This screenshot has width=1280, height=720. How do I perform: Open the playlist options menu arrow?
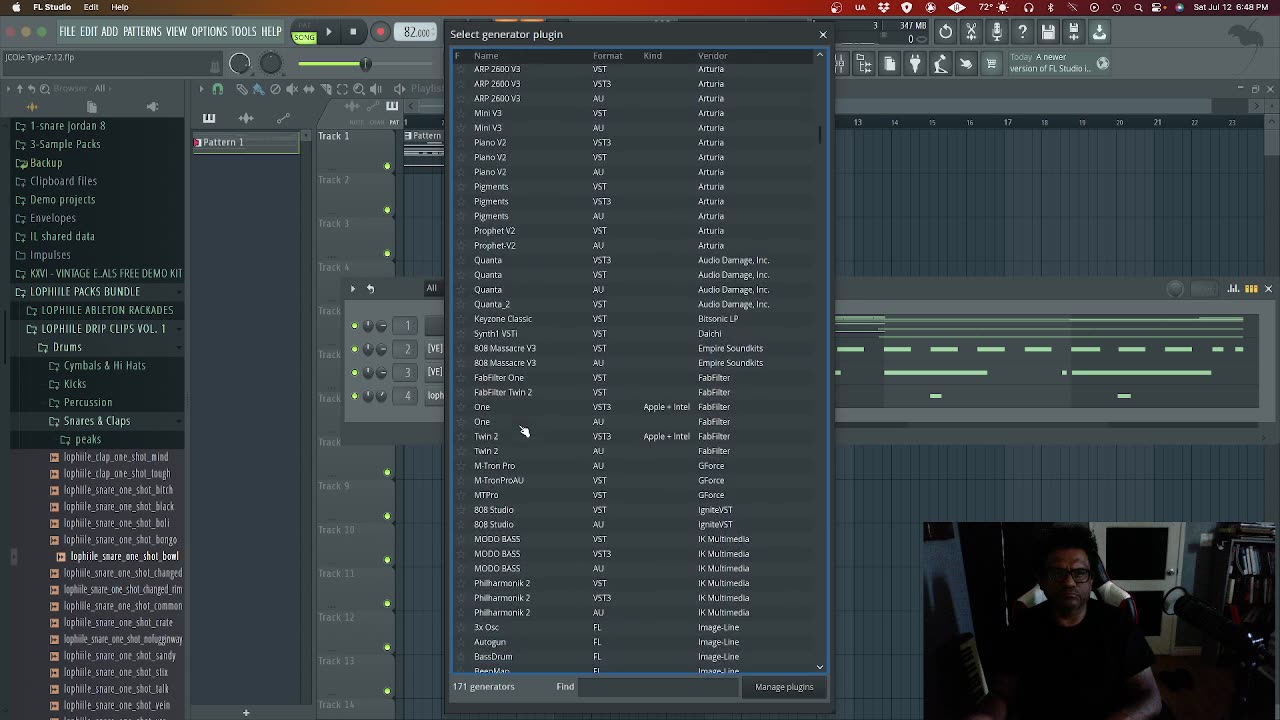click(x=201, y=89)
